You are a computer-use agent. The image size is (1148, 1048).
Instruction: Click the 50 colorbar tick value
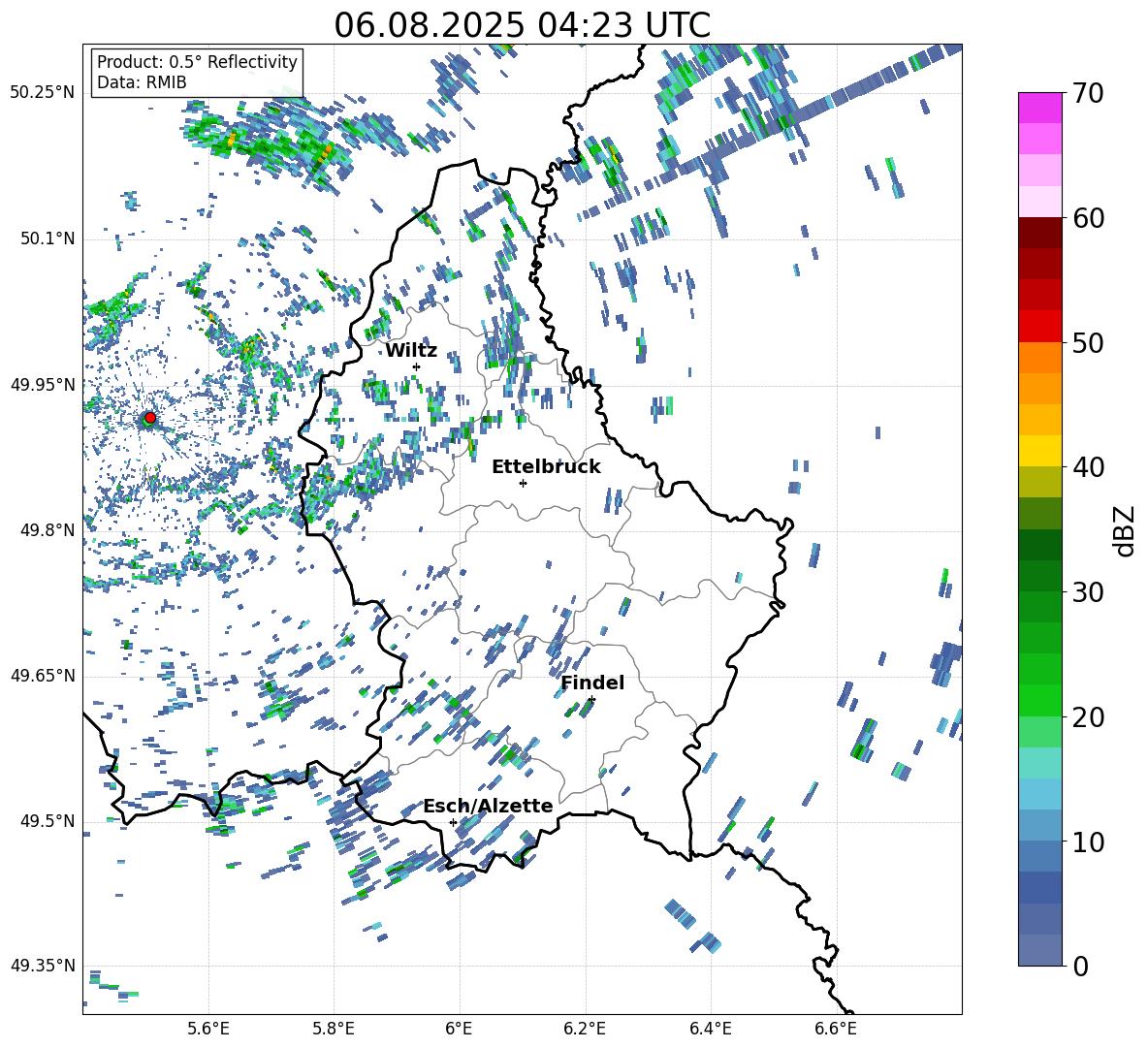[x=1088, y=342]
